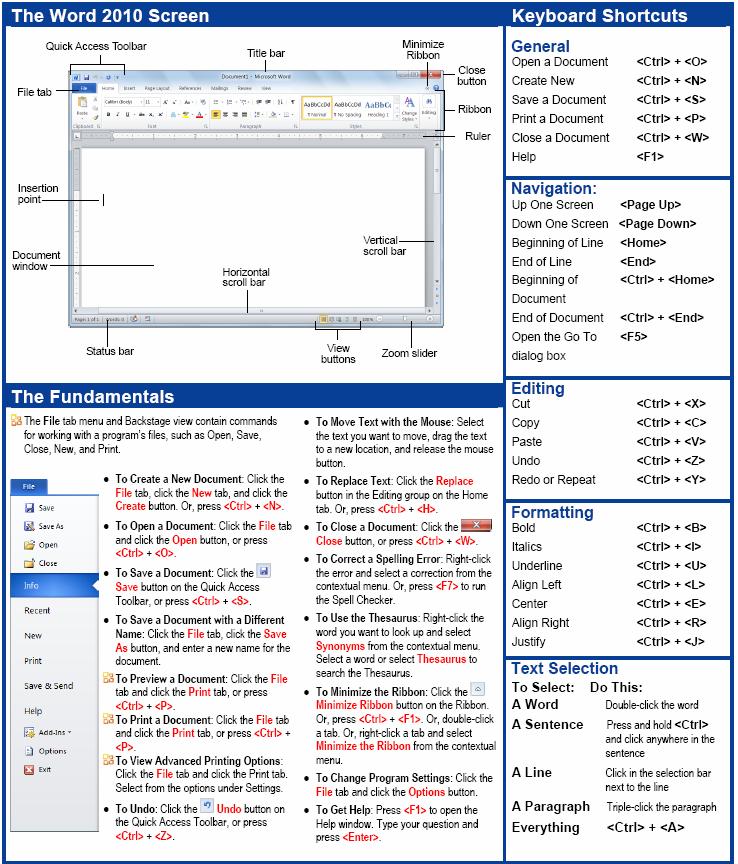Click the Strikethrough icon in Font group
The image size is (738, 864).
tap(142, 115)
